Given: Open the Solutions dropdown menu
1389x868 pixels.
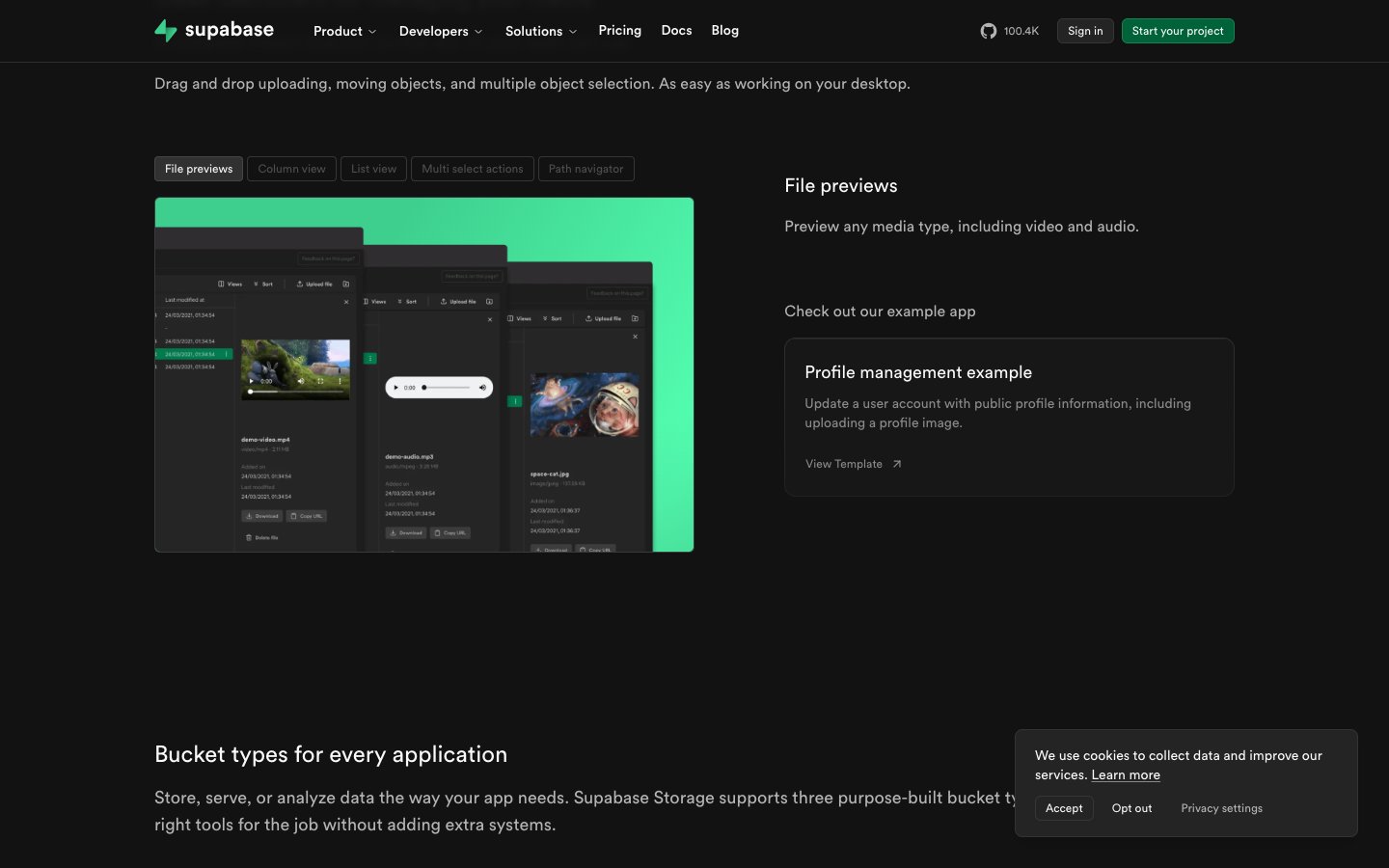Looking at the screenshot, I should pyautogui.click(x=540, y=31).
